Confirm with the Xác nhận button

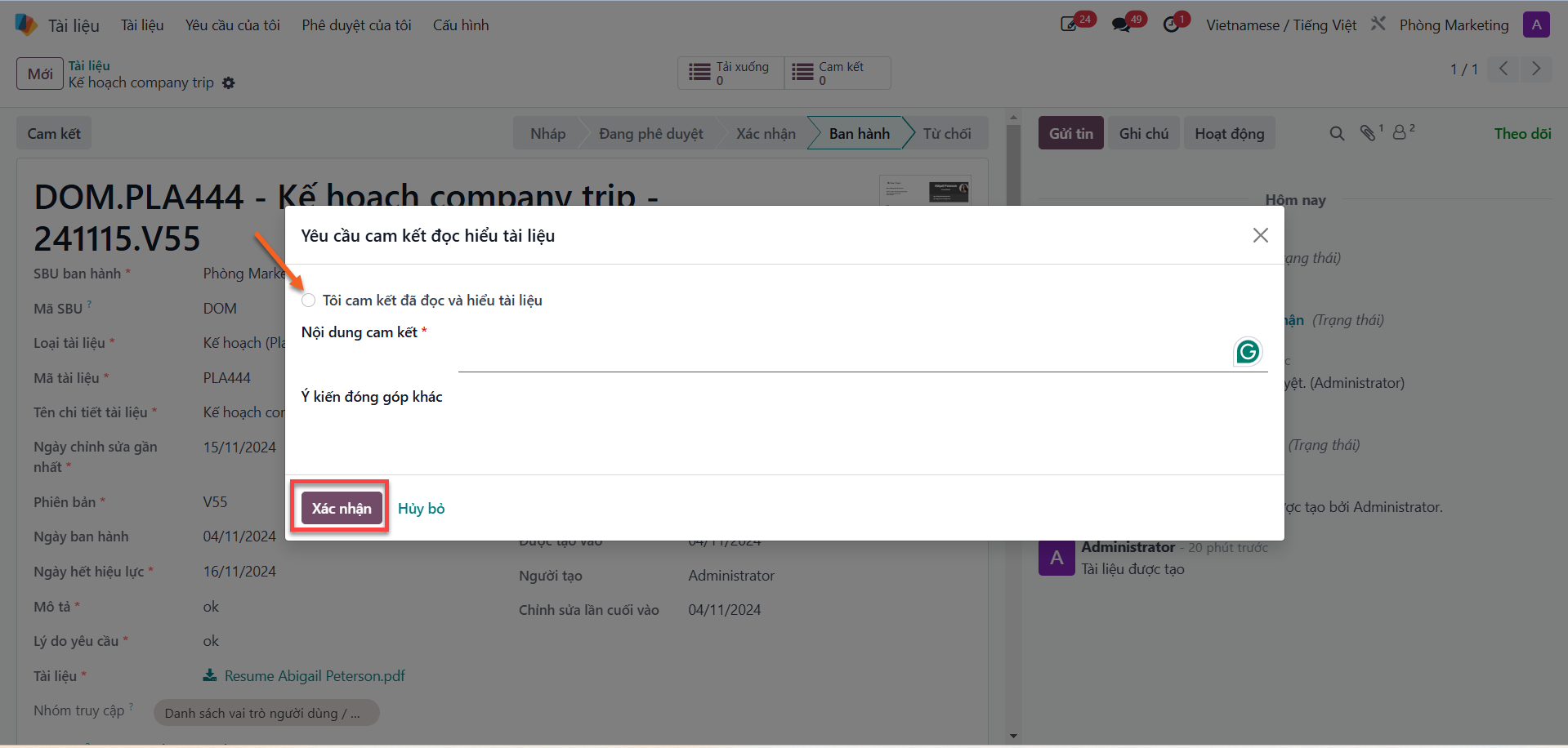click(x=342, y=508)
